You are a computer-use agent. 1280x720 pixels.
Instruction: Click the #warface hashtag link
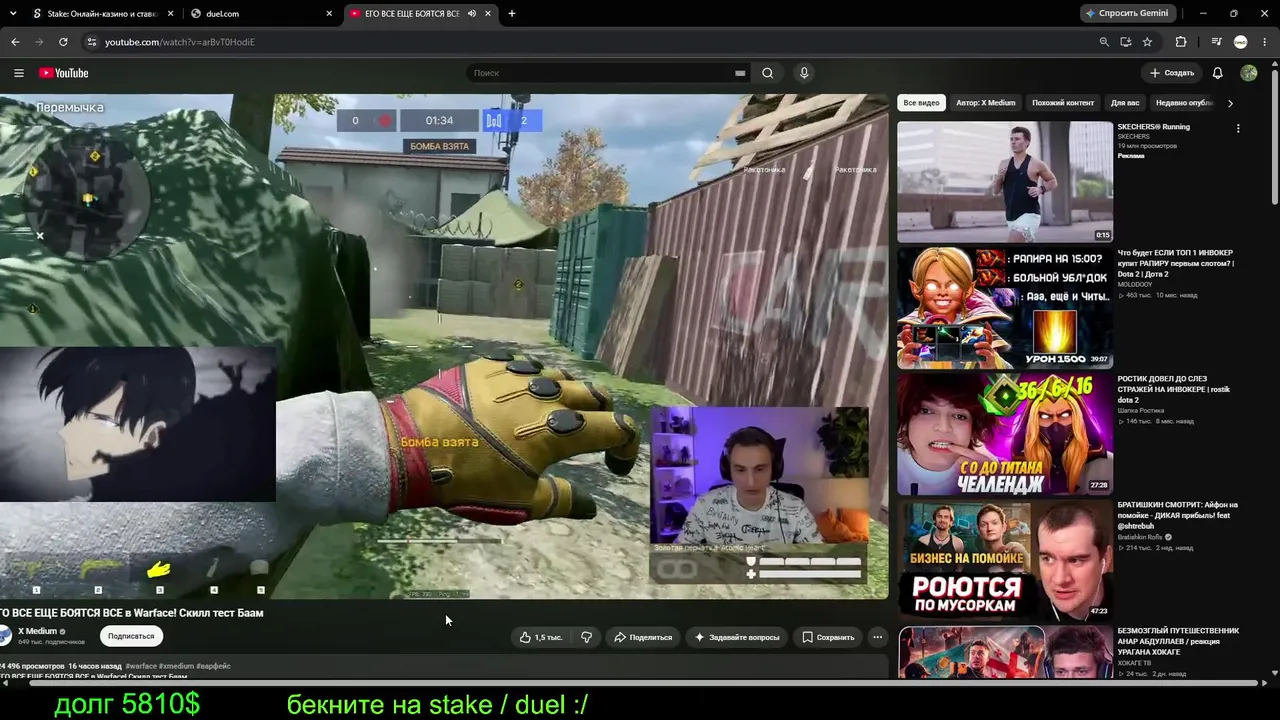coord(141,666)
